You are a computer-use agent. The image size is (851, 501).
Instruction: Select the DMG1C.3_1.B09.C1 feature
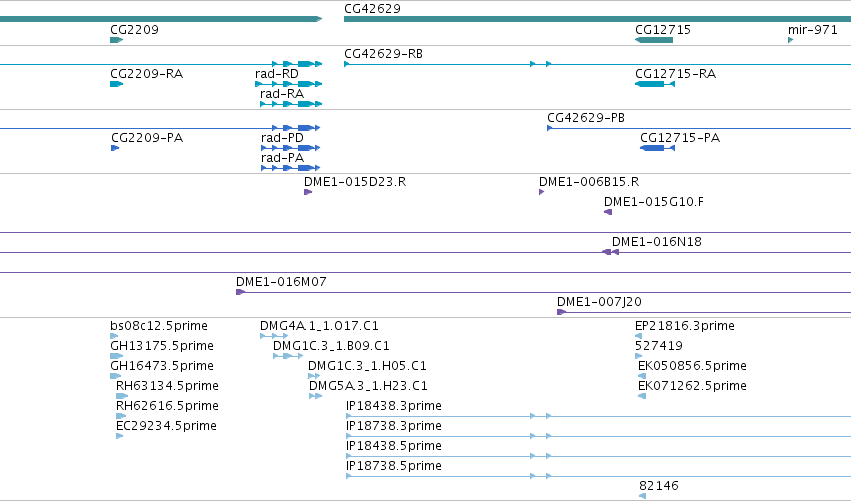[288, 357]
